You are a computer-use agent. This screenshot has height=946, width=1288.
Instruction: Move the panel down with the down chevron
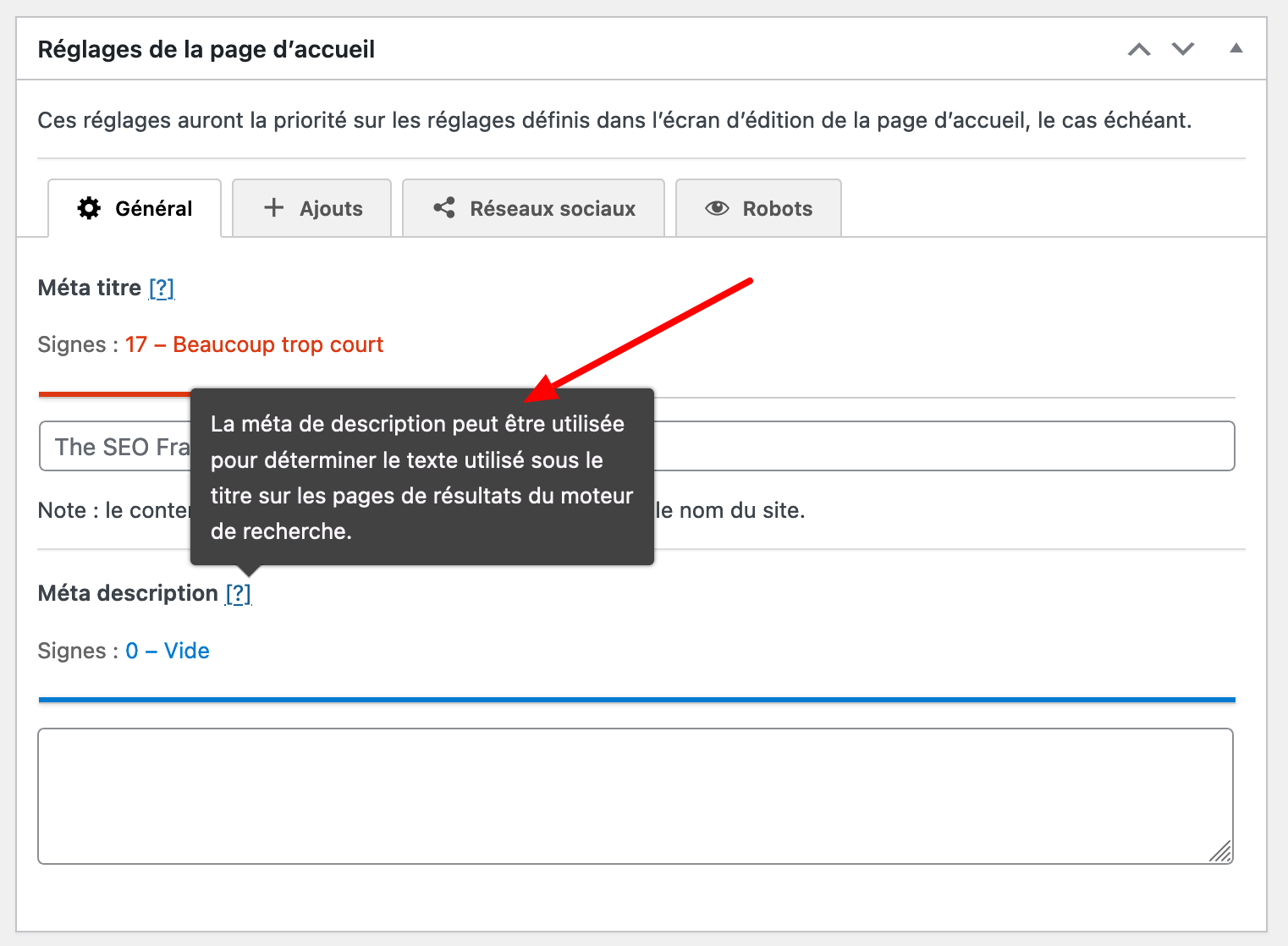[x=1182, y=49]
